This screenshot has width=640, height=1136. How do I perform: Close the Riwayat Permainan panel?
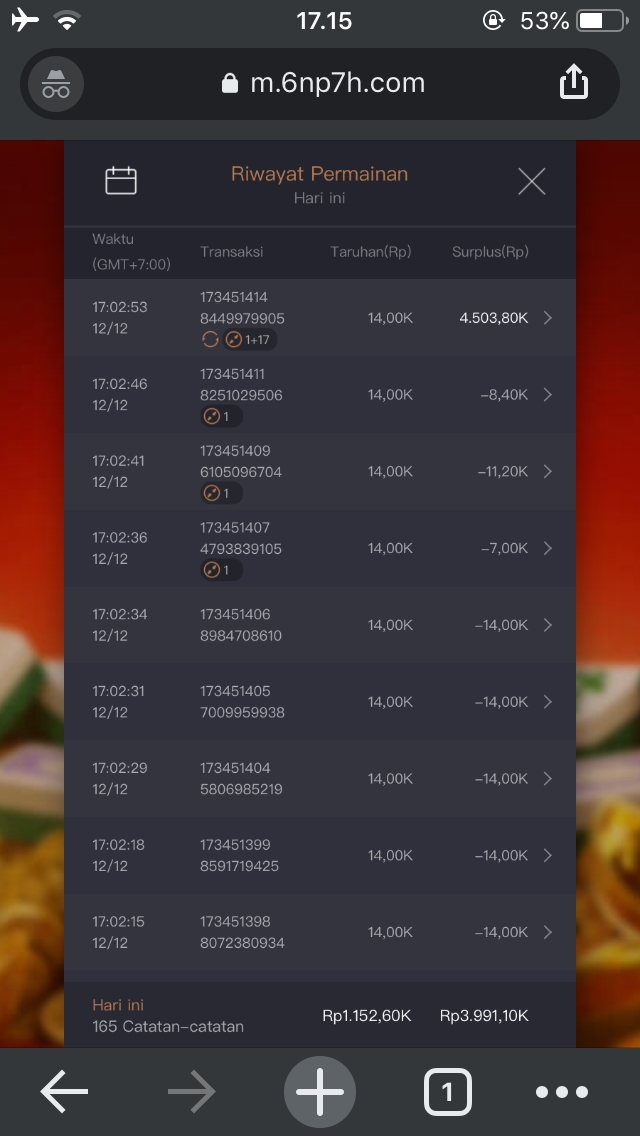click(x=531, y=181)
